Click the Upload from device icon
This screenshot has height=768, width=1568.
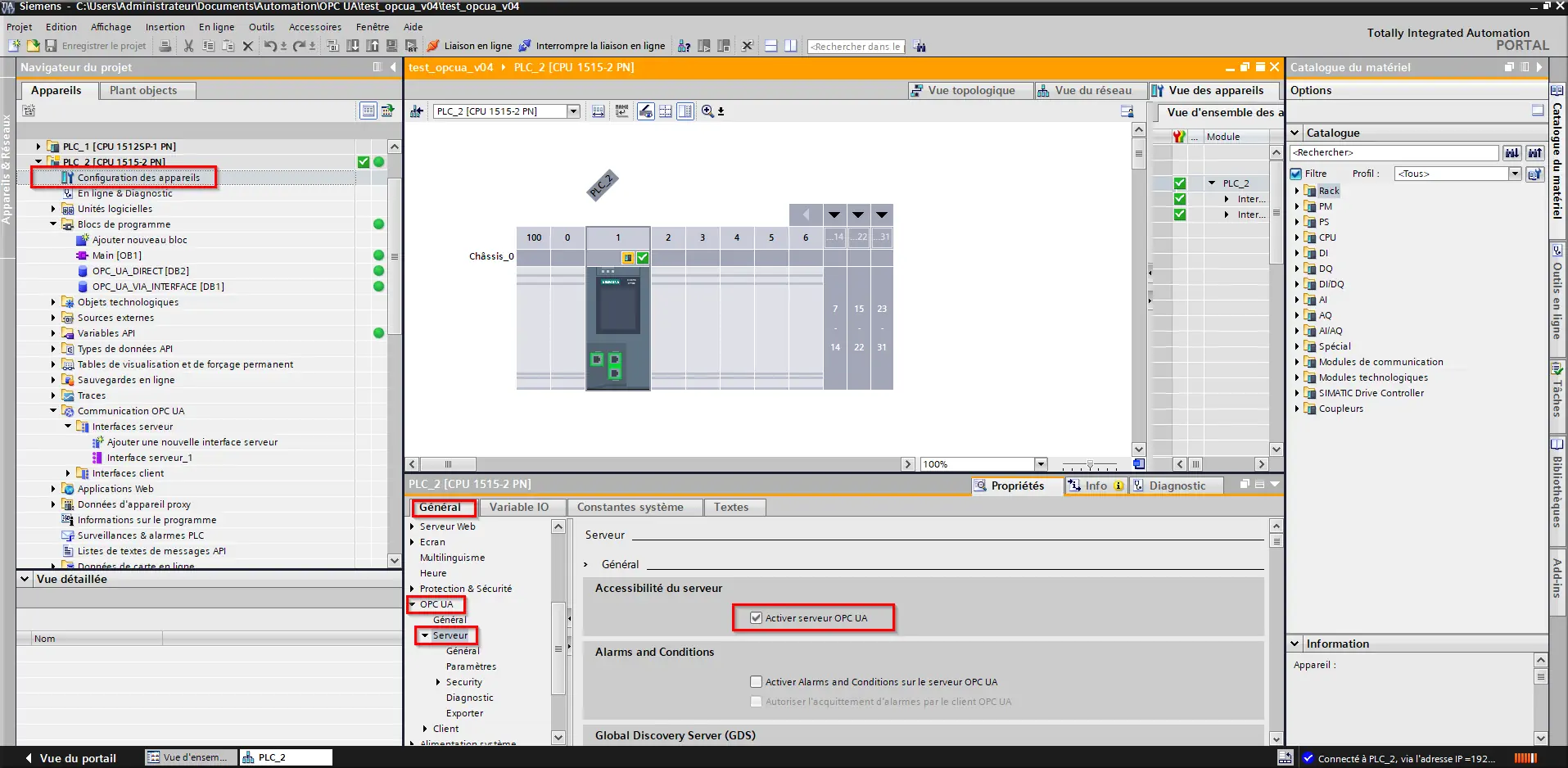click(373, 46)
